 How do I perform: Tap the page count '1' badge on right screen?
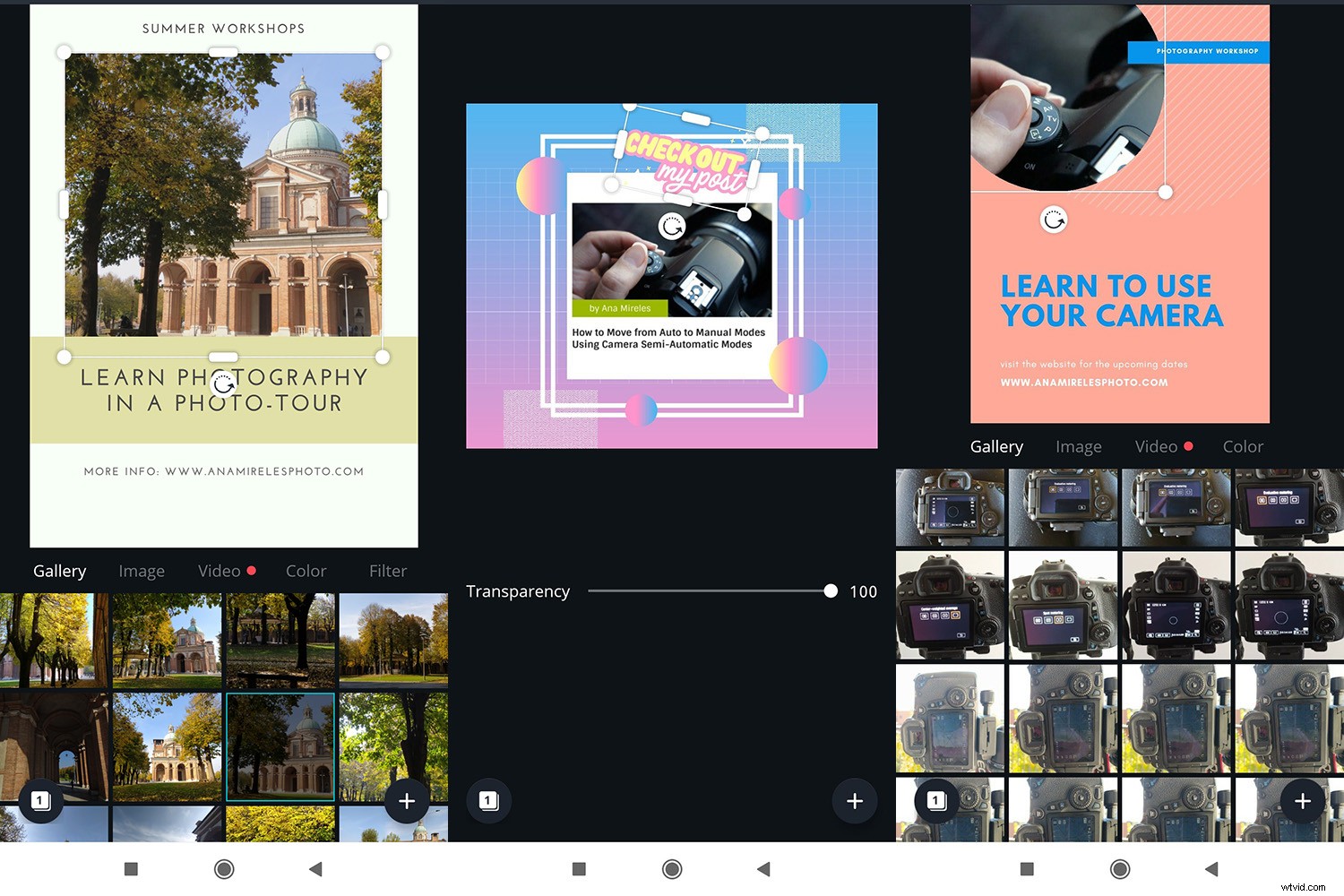pyautogui.click(x=935, y=800)
